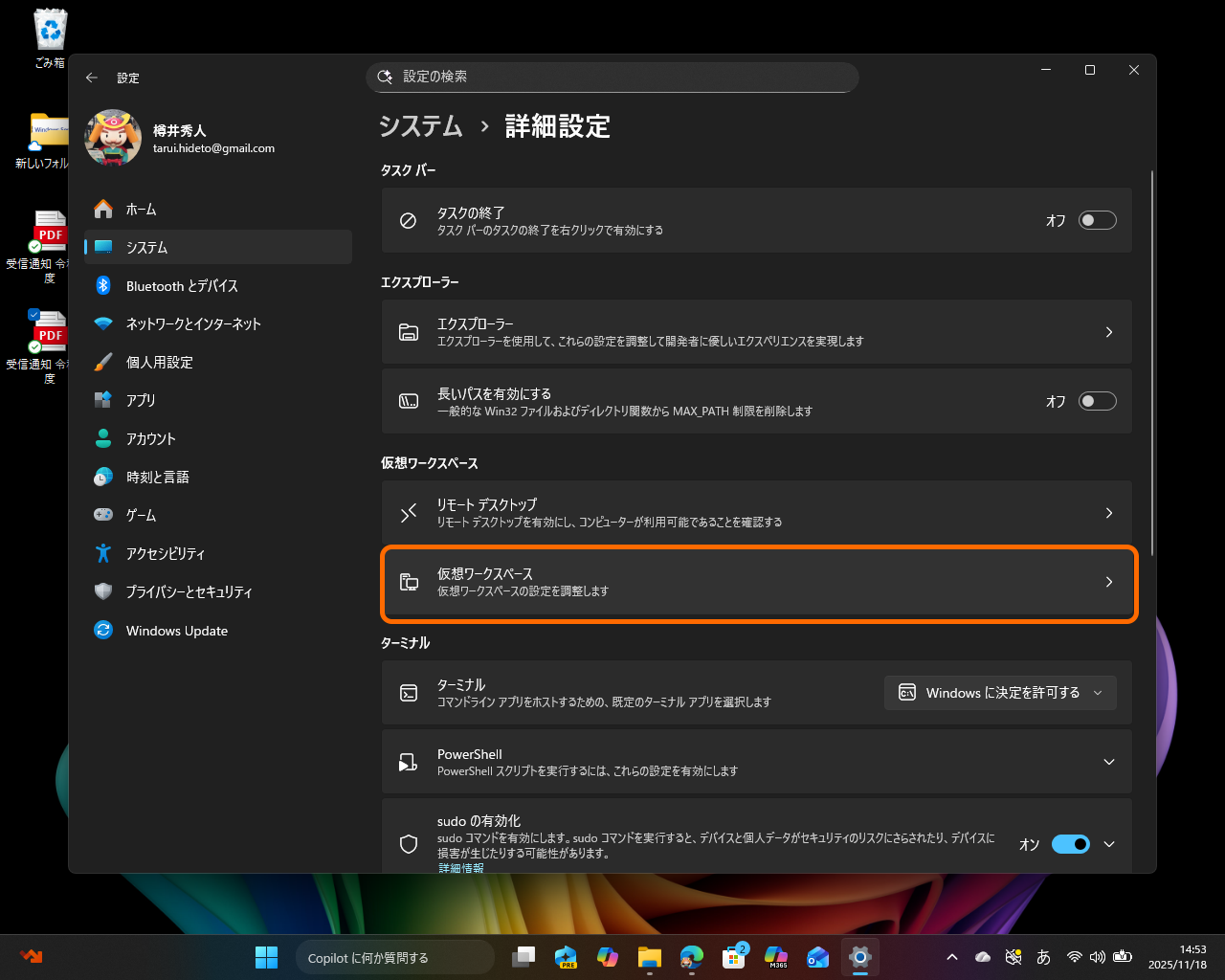
Task: Open ホーム in the settings sidebar
Action: [x=218, y=209]
